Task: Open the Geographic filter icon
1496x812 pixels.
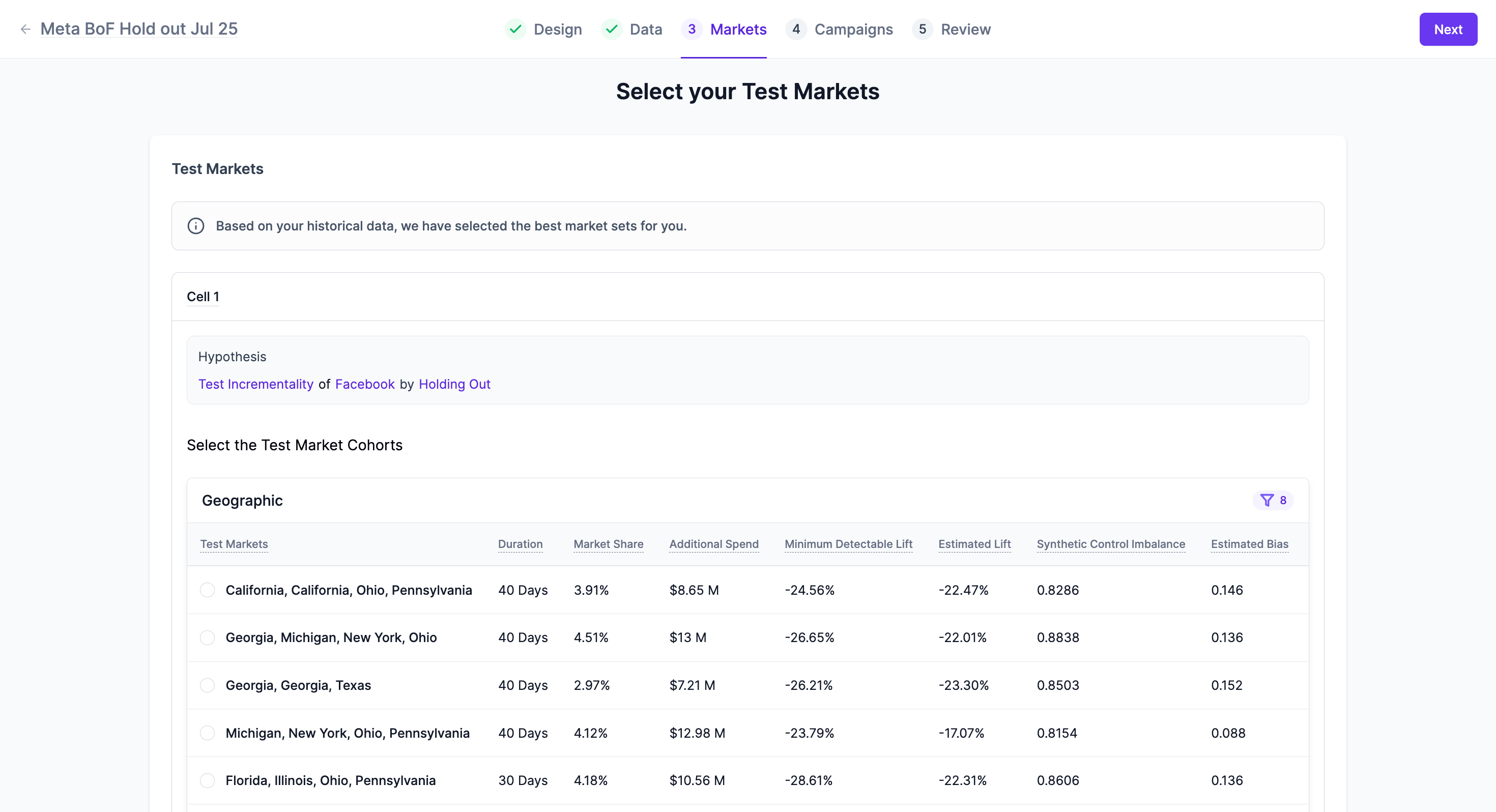Action: 1267,500
